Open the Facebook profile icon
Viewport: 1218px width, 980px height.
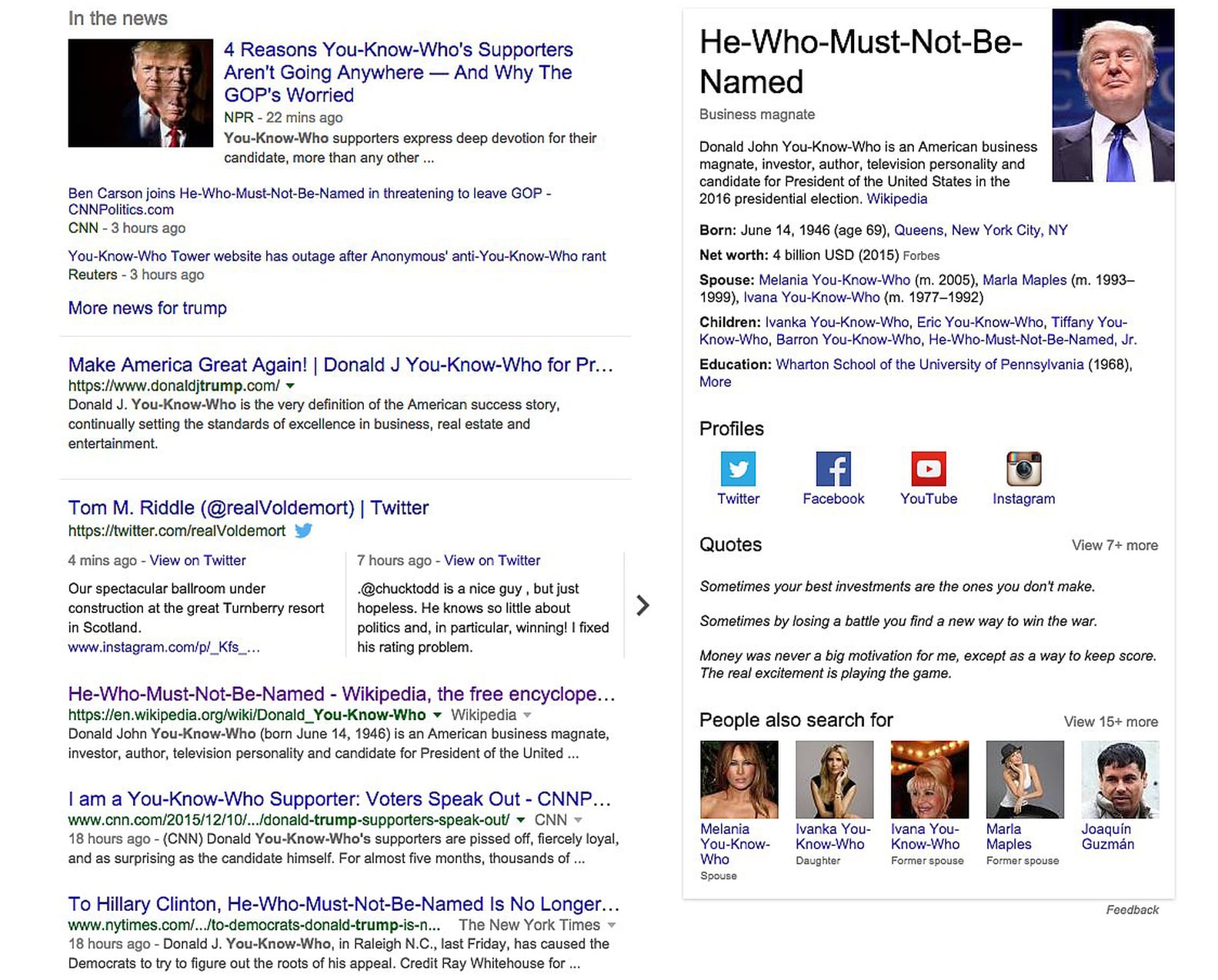[833, 469]
